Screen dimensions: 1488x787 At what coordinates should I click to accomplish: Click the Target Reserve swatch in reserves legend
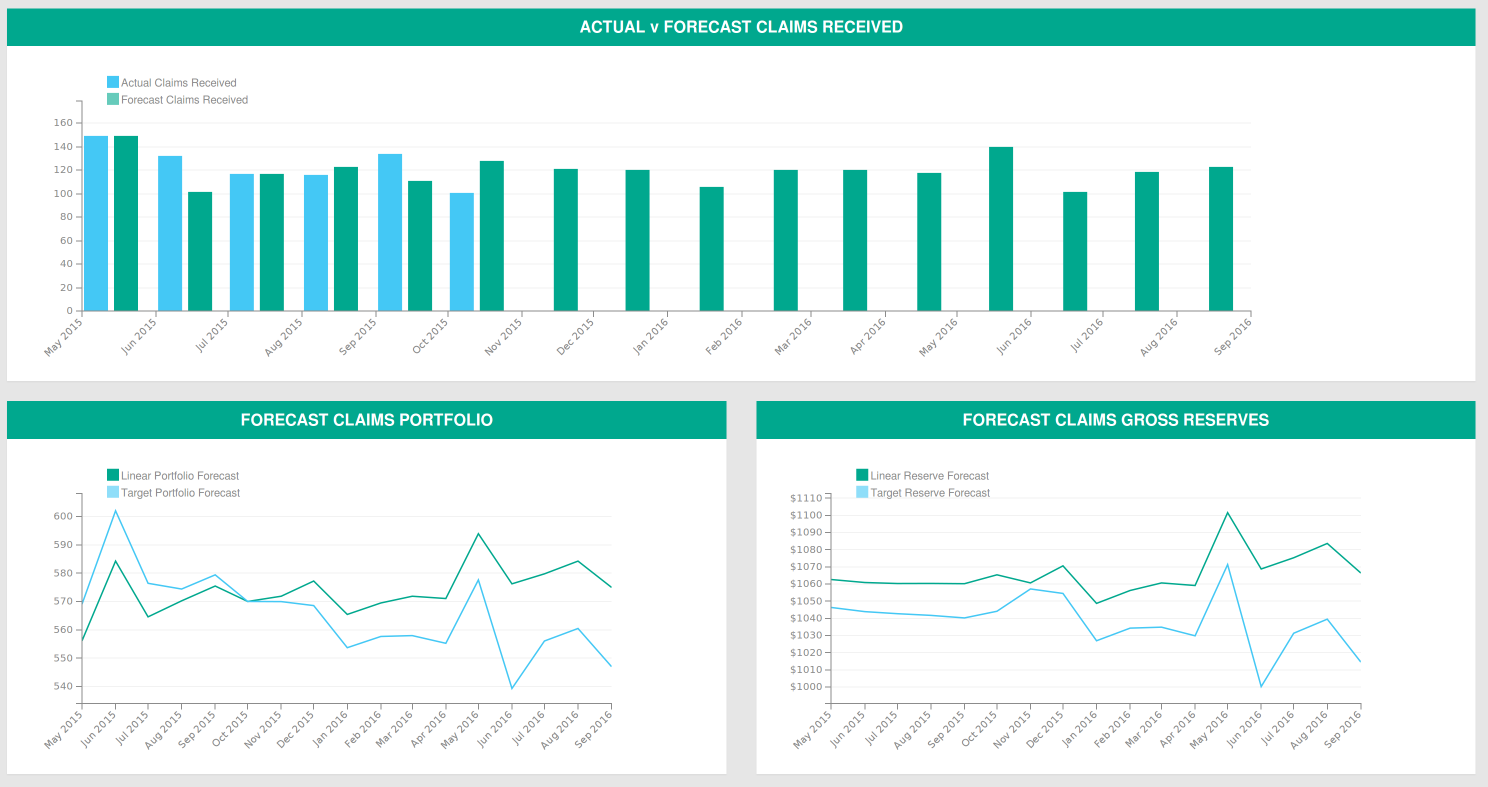click(863, 493)
